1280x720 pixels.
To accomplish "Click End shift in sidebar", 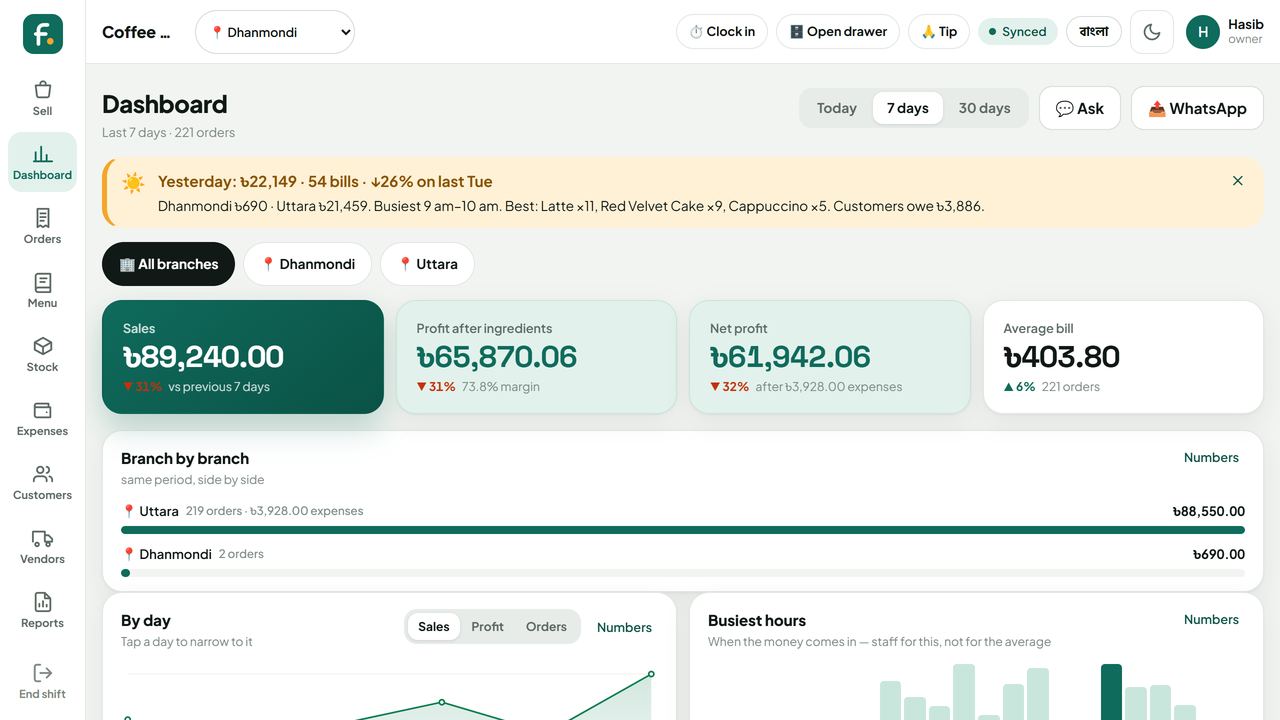I will [42, 681].
